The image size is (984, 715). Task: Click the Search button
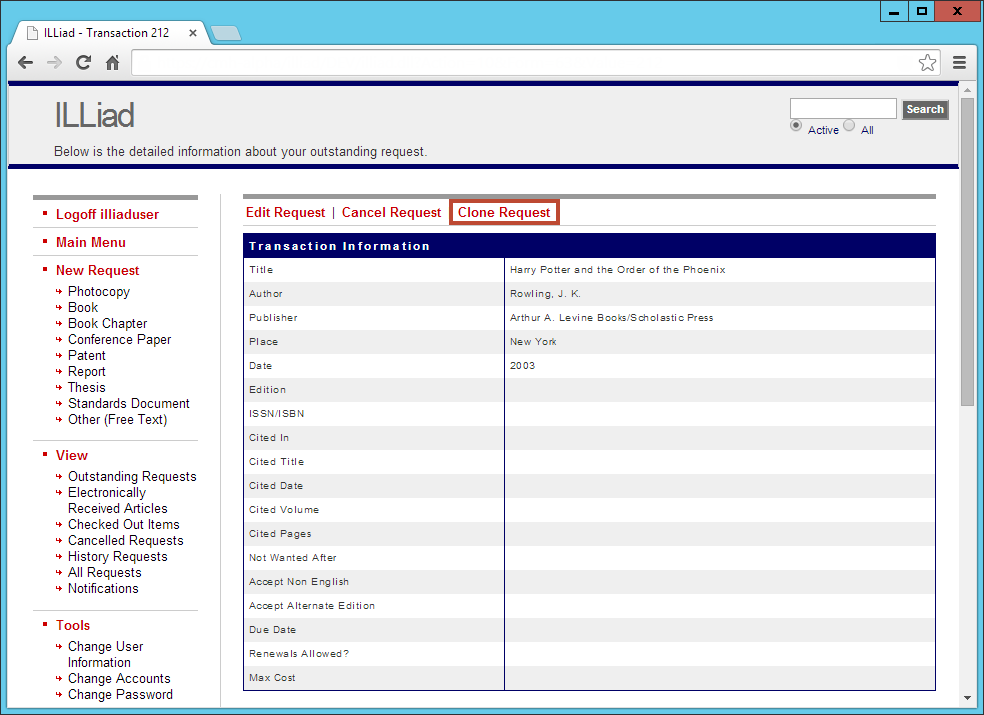[x=924, y=109]
